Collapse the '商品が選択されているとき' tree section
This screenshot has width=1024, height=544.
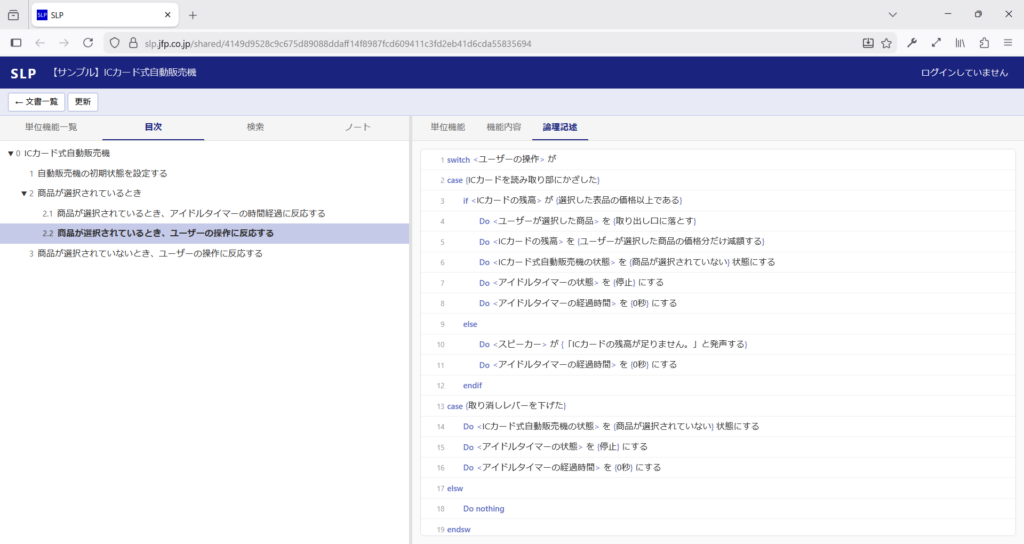23,193
